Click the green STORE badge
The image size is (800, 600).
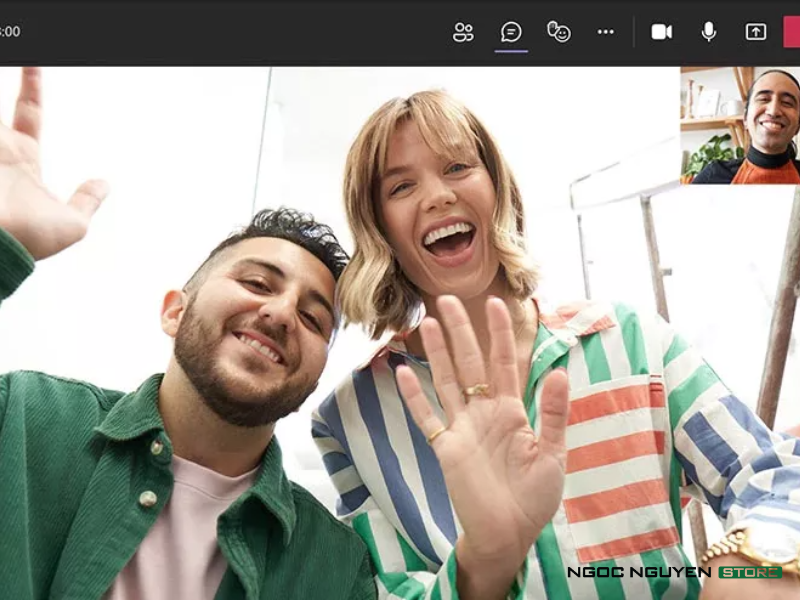click(x=750, y=572)
